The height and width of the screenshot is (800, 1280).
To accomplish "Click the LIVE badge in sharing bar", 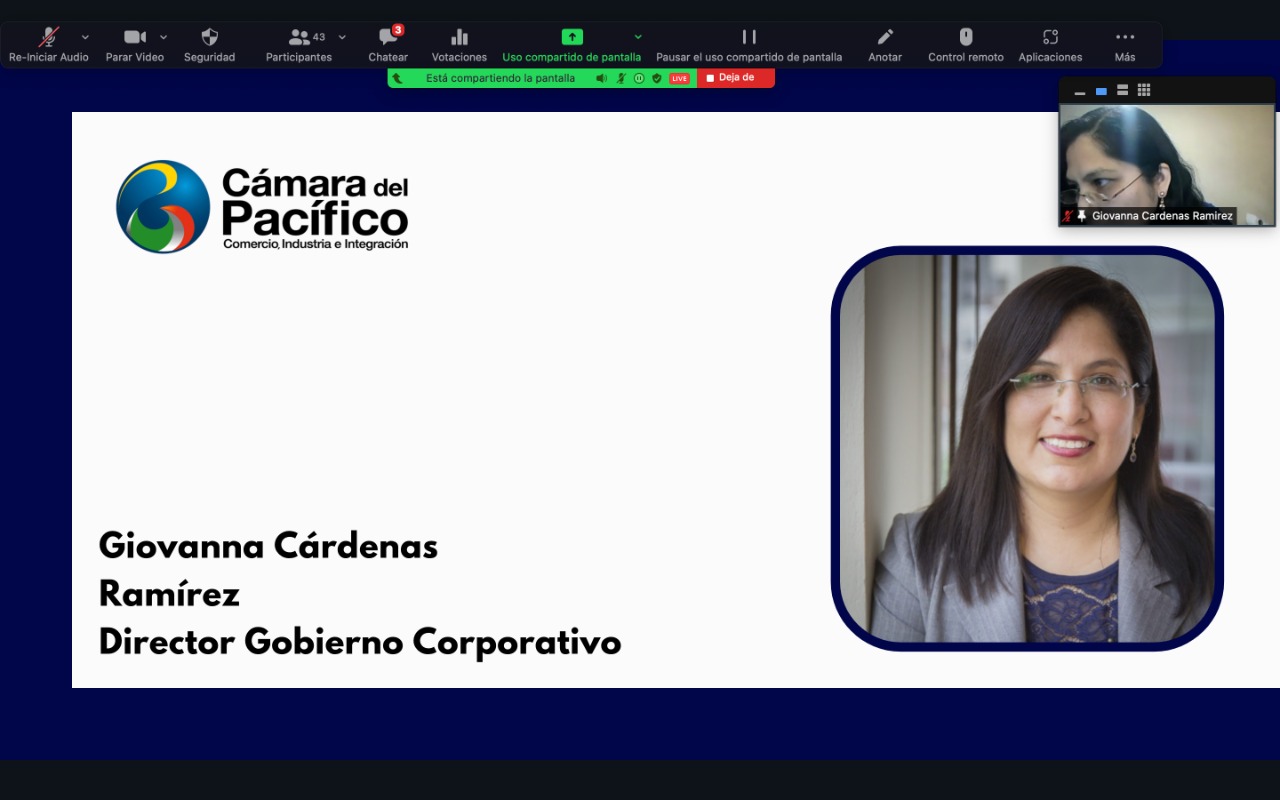I will [x=680, y=78].
